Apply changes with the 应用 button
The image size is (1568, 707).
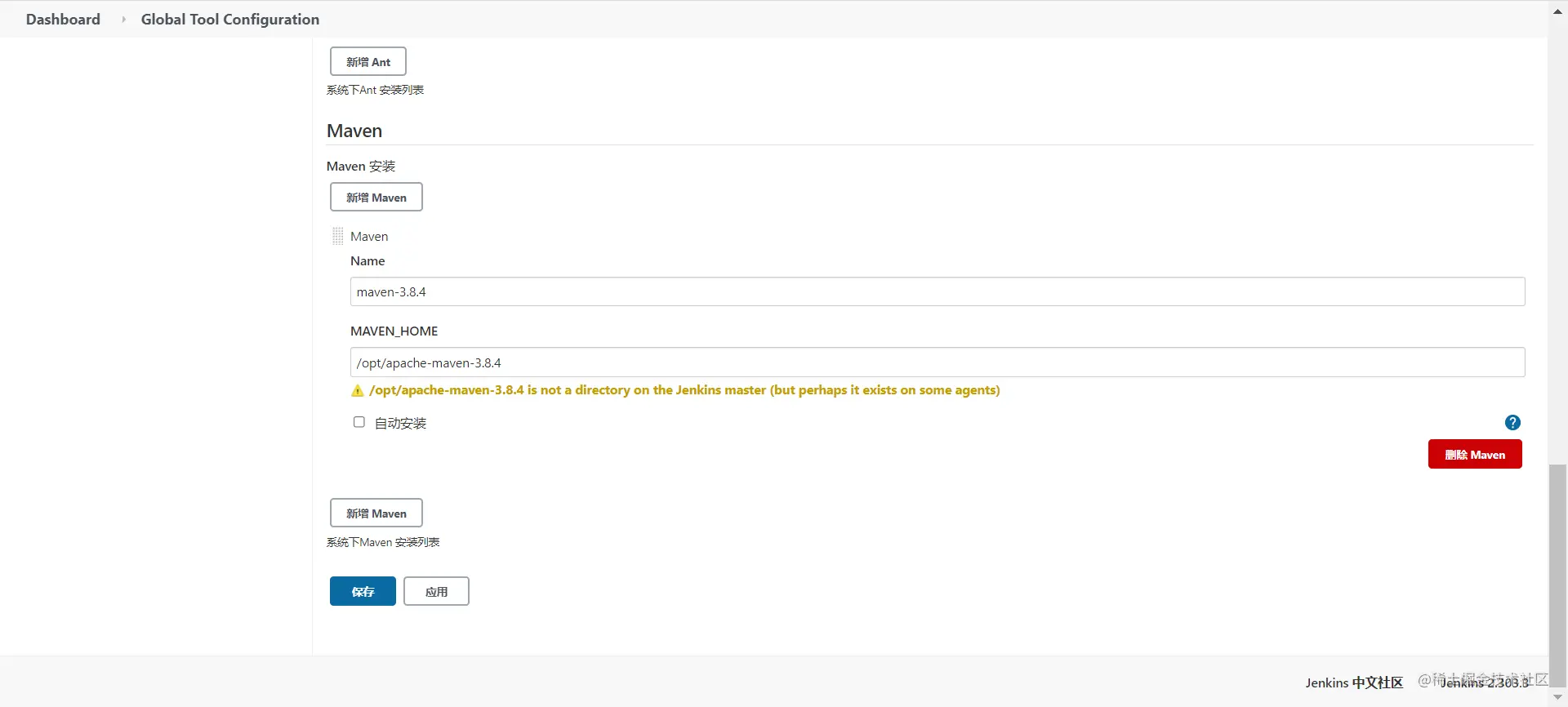(x=436, y=591)
